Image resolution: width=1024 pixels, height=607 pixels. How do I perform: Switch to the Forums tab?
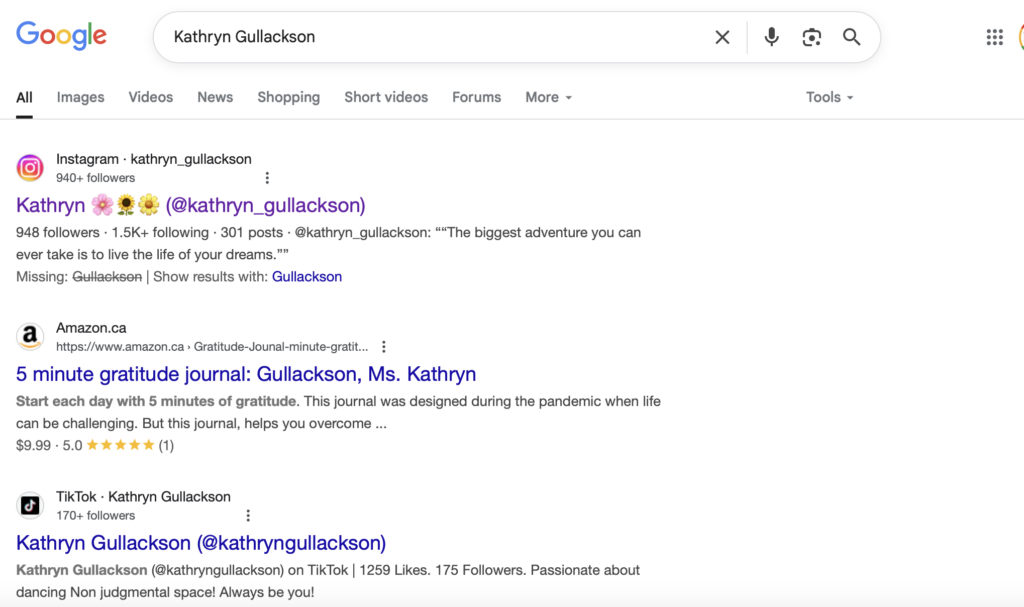click(x=477, y=97)
